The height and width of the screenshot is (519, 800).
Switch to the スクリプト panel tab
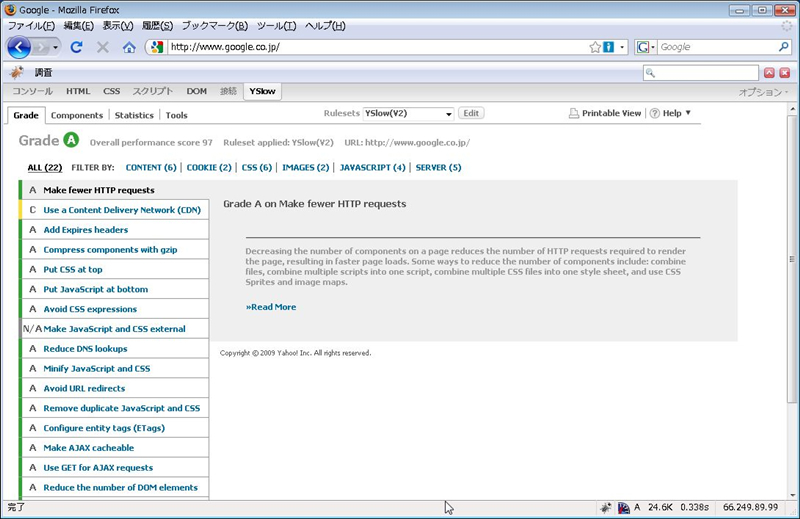point(153,91)
